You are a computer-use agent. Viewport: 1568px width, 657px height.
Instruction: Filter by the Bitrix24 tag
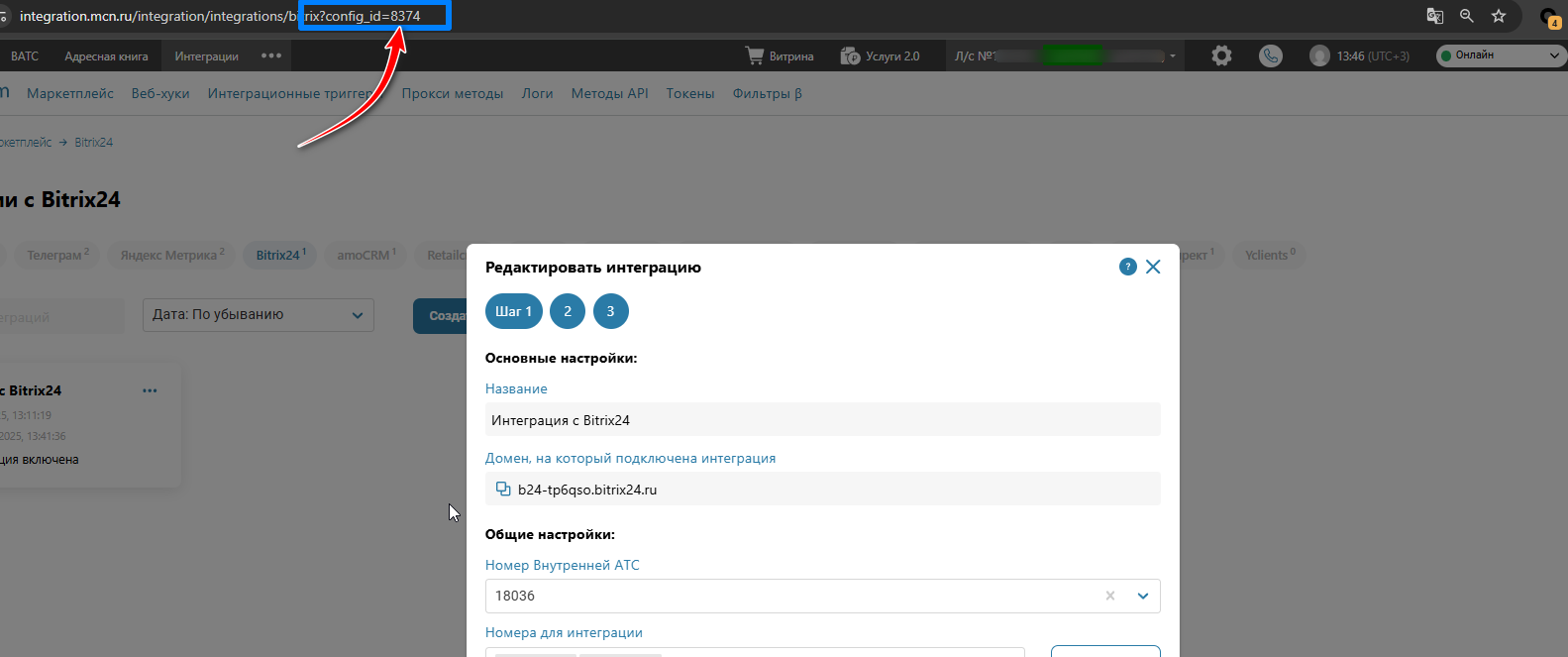click(x=281, y=255)
